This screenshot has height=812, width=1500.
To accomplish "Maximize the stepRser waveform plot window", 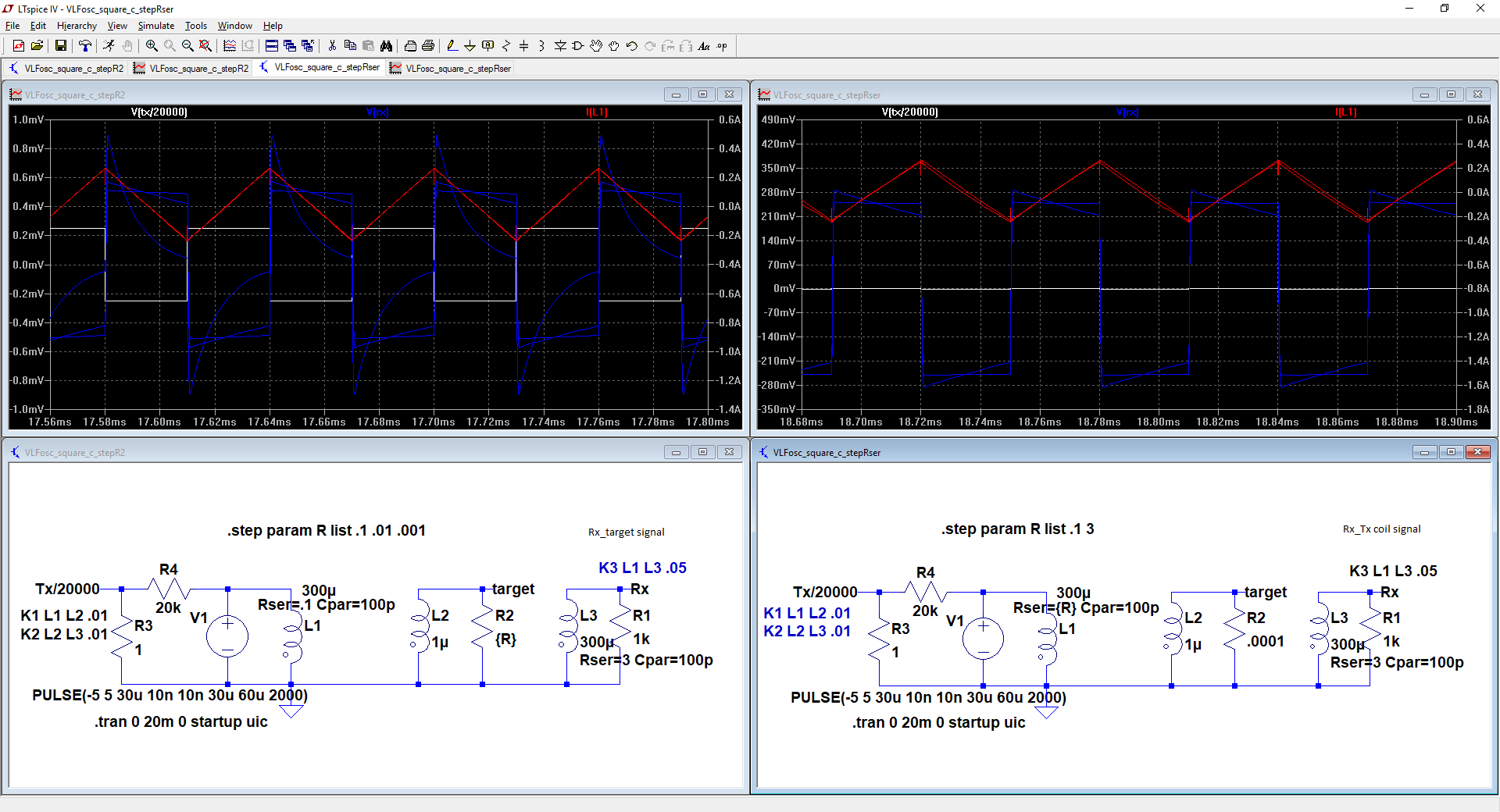I will 1451,94.
